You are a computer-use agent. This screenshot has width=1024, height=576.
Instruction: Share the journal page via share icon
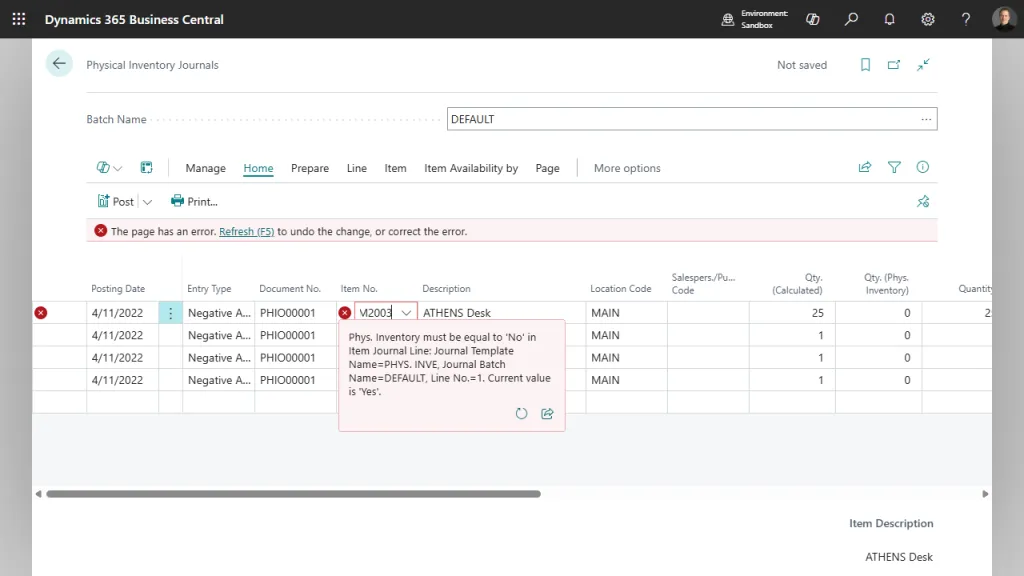864,167
